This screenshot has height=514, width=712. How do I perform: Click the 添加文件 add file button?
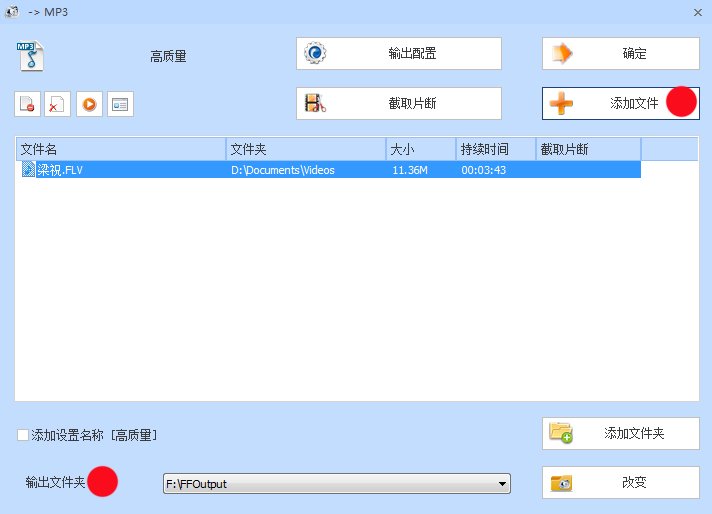(x=621, y=104)
